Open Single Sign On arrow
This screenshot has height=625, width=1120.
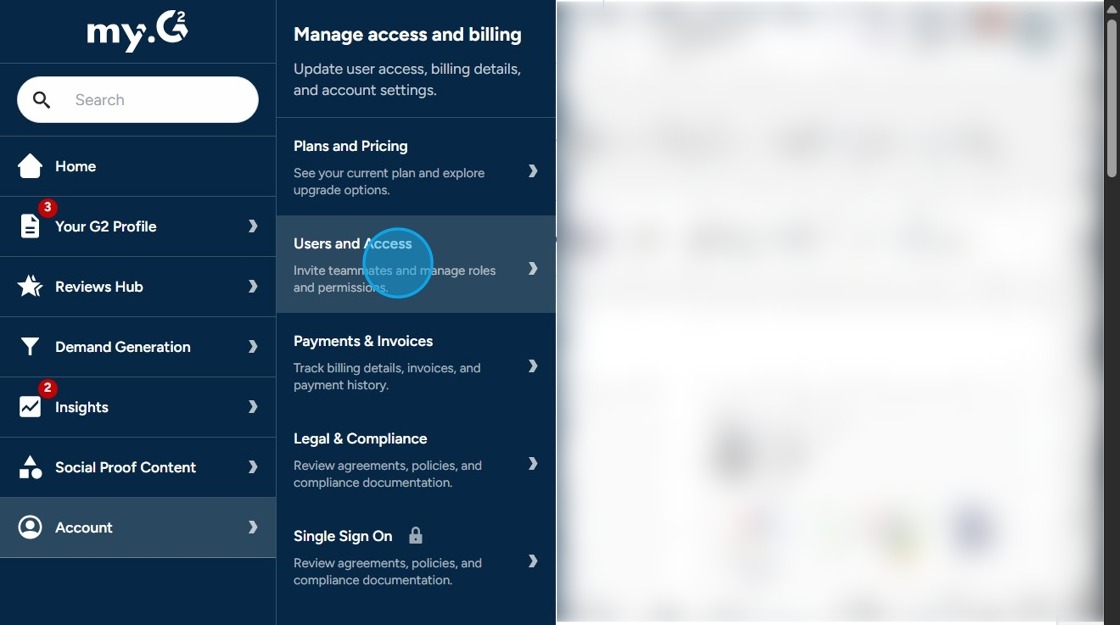pos(533,561)
